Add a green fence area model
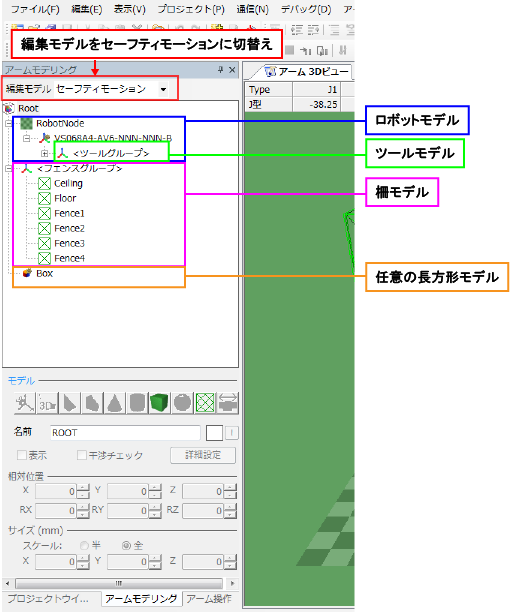Viewport: 510px width, 612px height. (205, 402)
